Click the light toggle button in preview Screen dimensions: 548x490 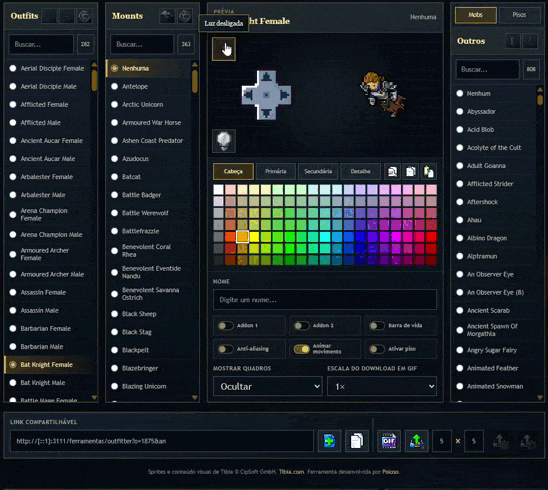coord(224,49)
